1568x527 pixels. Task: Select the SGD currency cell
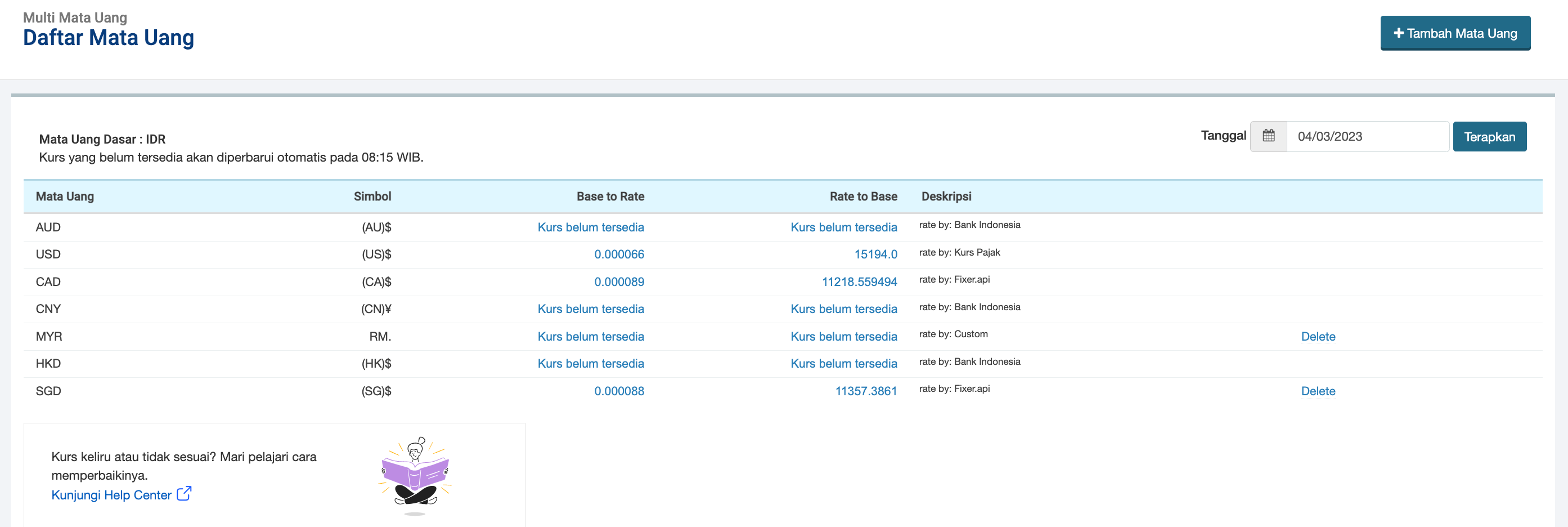[x=48, y=391]
